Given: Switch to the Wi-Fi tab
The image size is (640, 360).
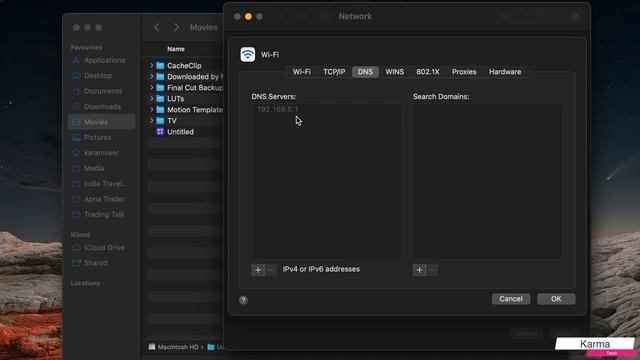Looking at the screenshot, I should tap(302, 72).
